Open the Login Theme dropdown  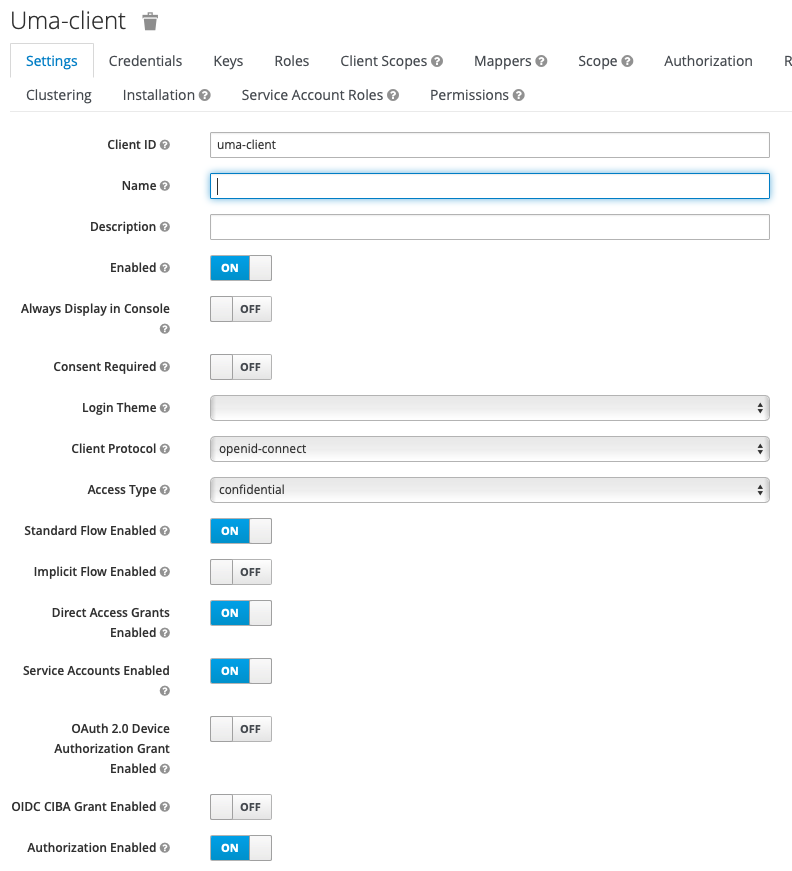point(489,408)
